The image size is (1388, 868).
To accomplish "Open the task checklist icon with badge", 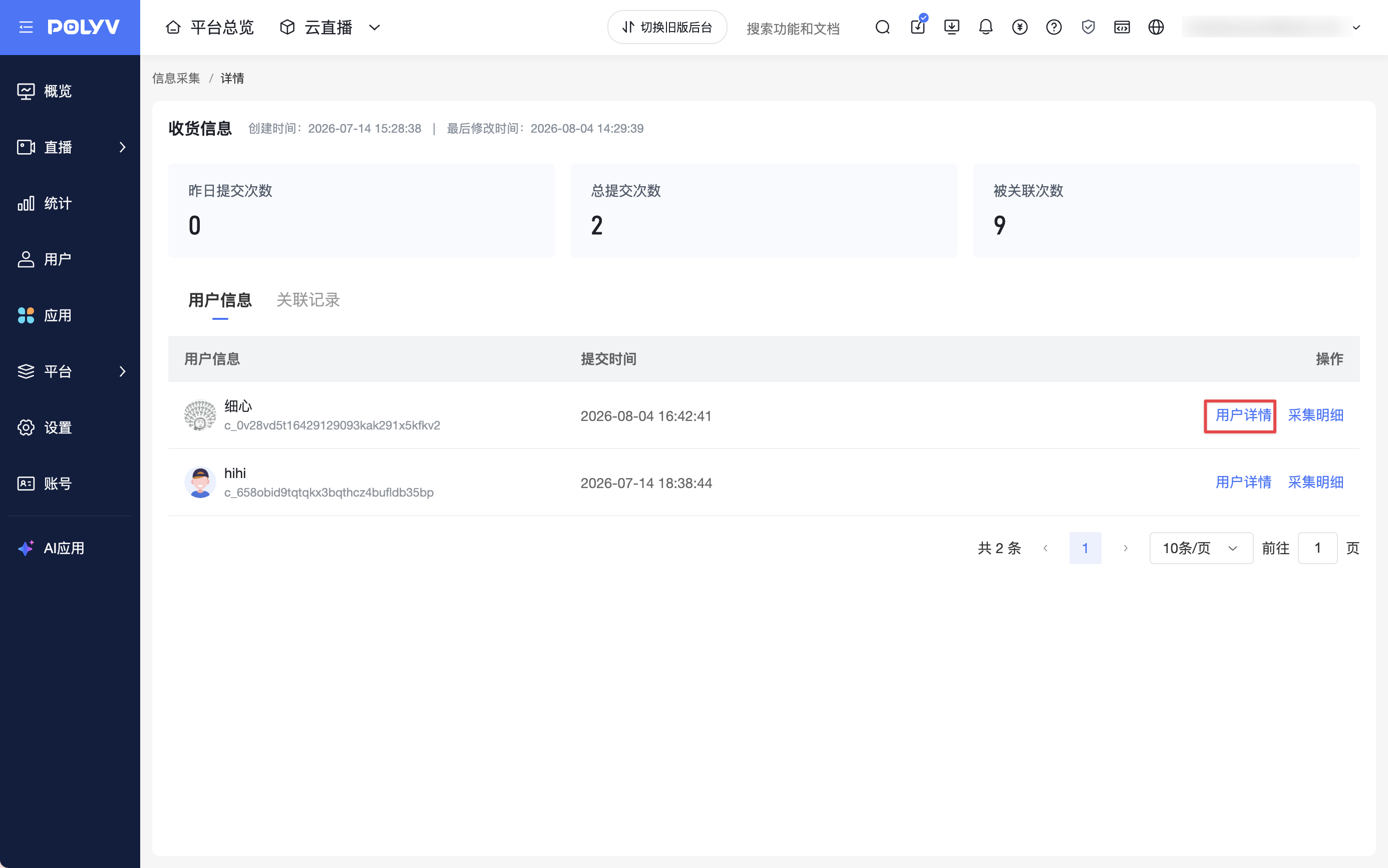I will coord(918,26).
